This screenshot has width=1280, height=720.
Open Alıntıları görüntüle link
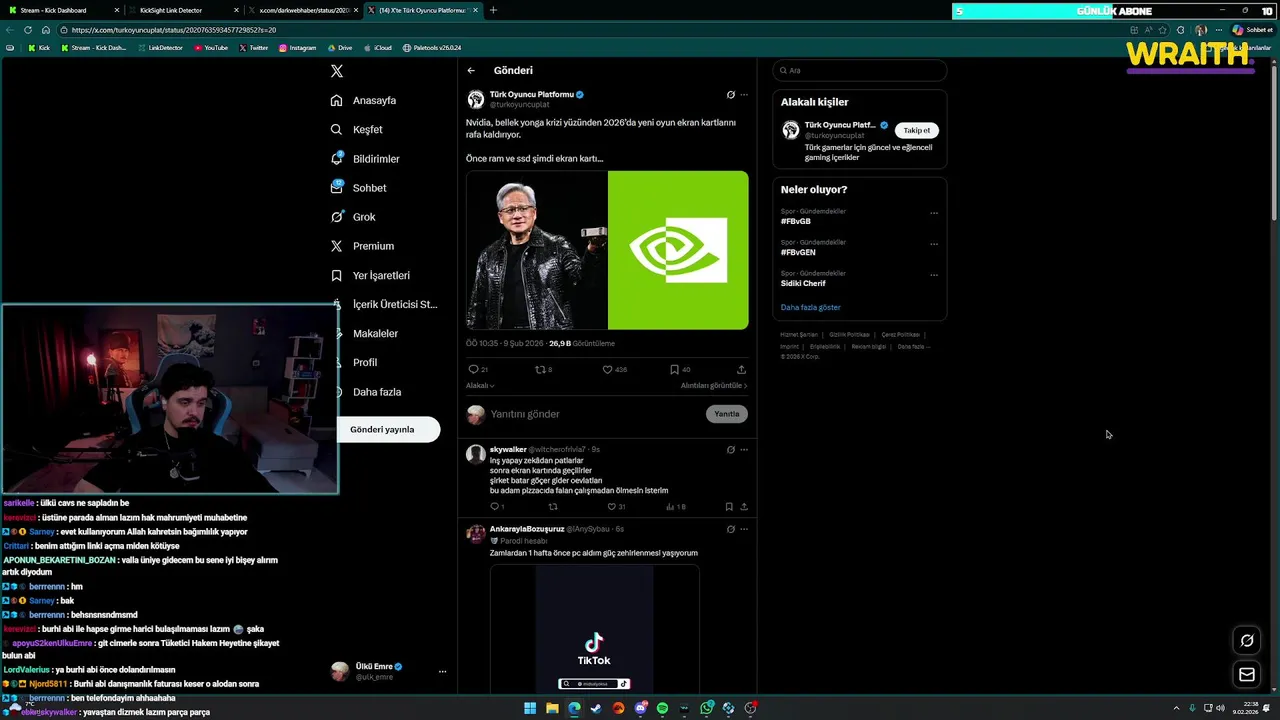pyautogui.click(x=714, y=385)
